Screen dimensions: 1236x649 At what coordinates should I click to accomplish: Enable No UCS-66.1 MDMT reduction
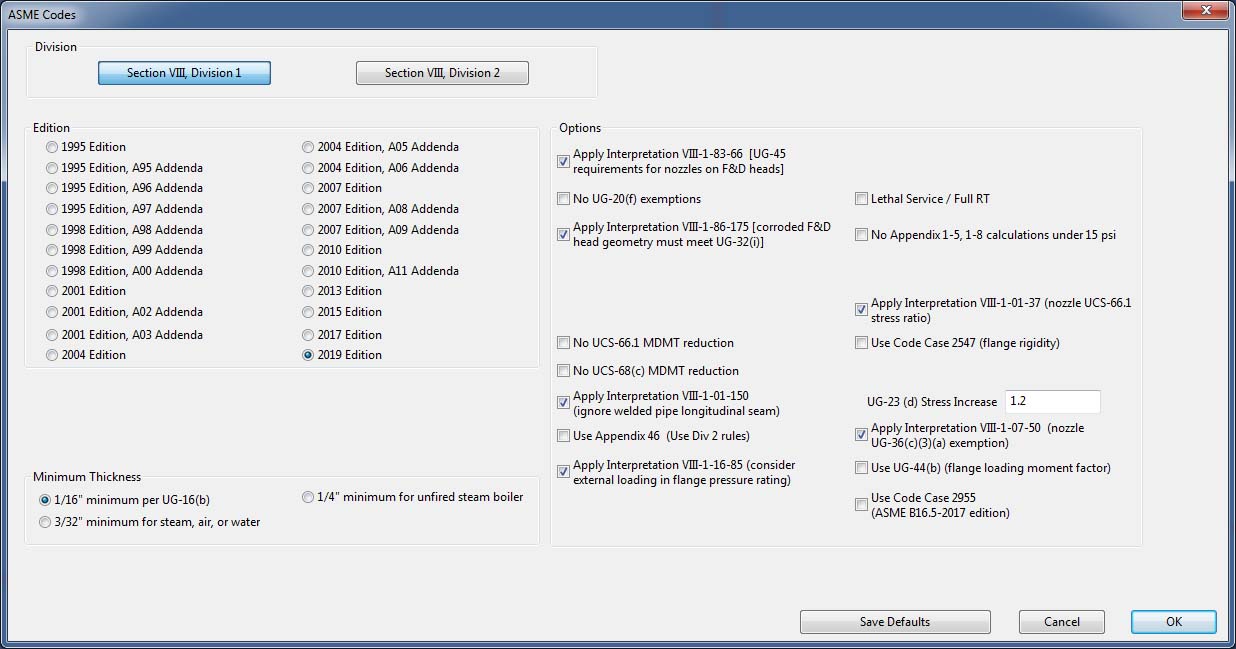point(564,343)
